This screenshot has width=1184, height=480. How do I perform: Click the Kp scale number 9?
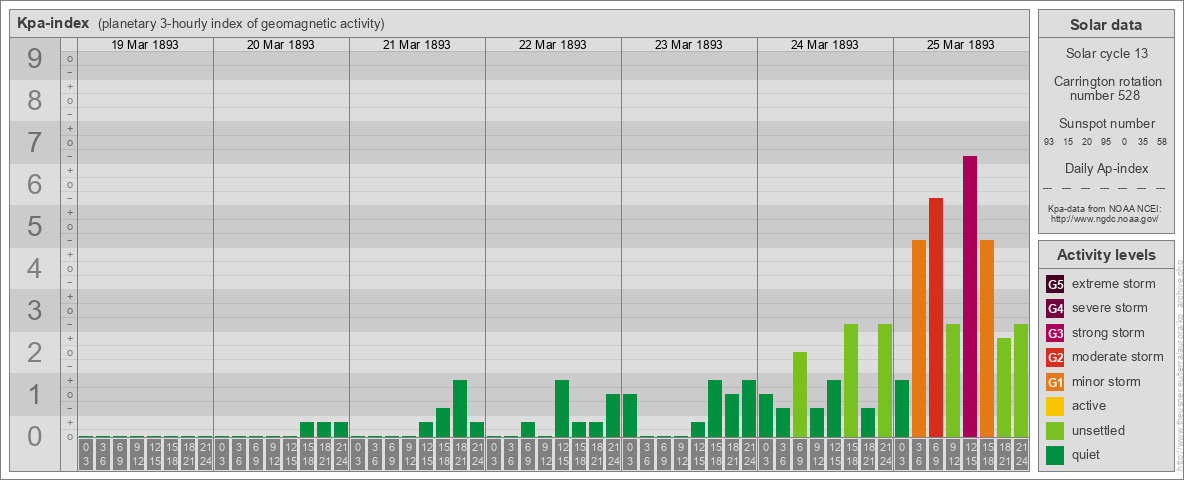pos(34,59)
